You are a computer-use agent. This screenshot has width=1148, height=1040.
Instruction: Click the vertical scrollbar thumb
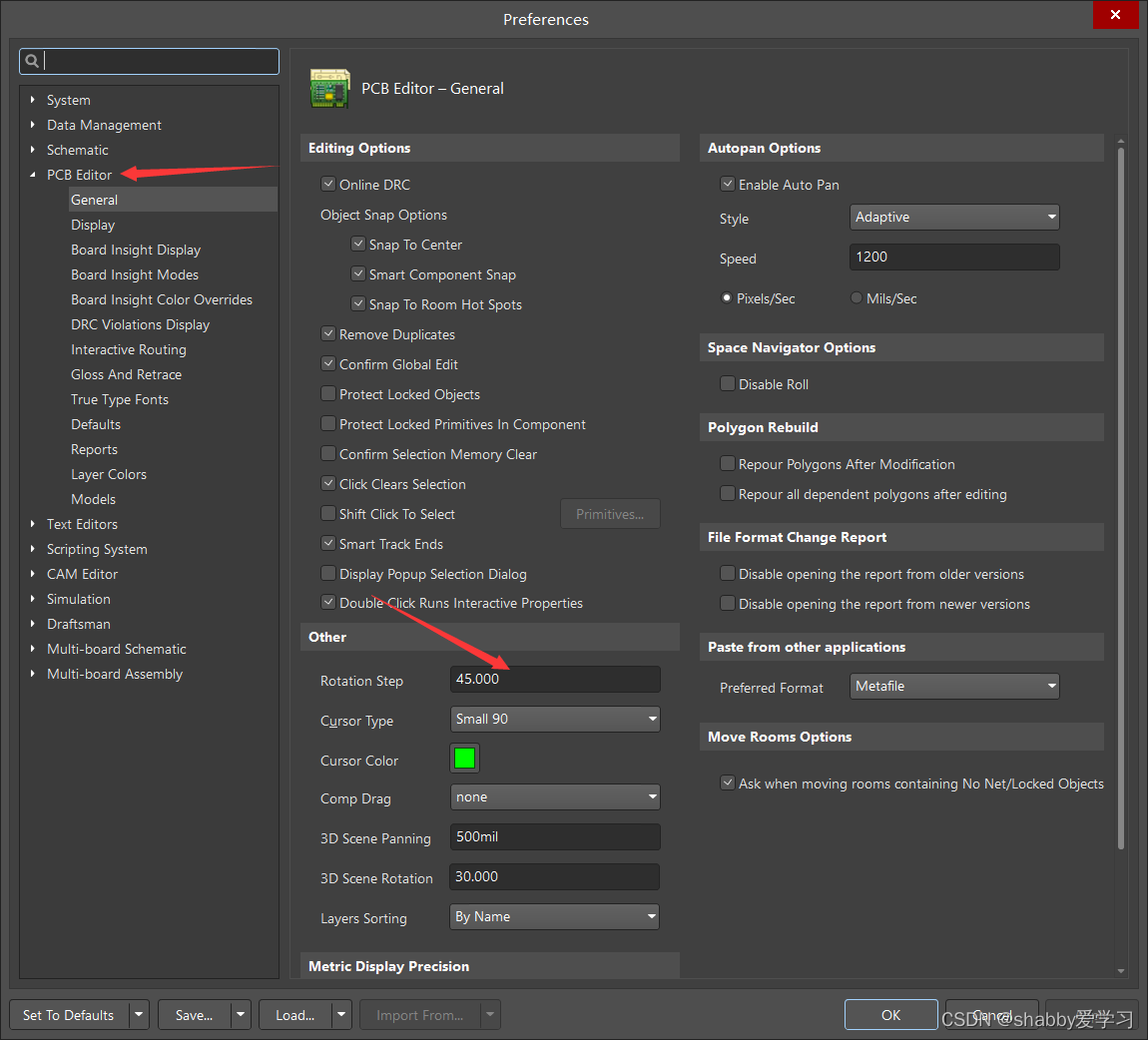1120,498
